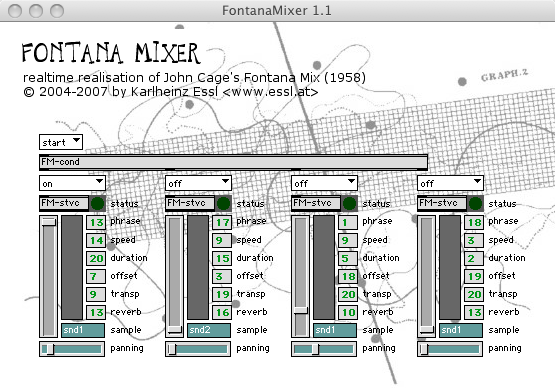Click fourth channel's offset value 19
Screen dimensions: 555x388
[474, 276]
